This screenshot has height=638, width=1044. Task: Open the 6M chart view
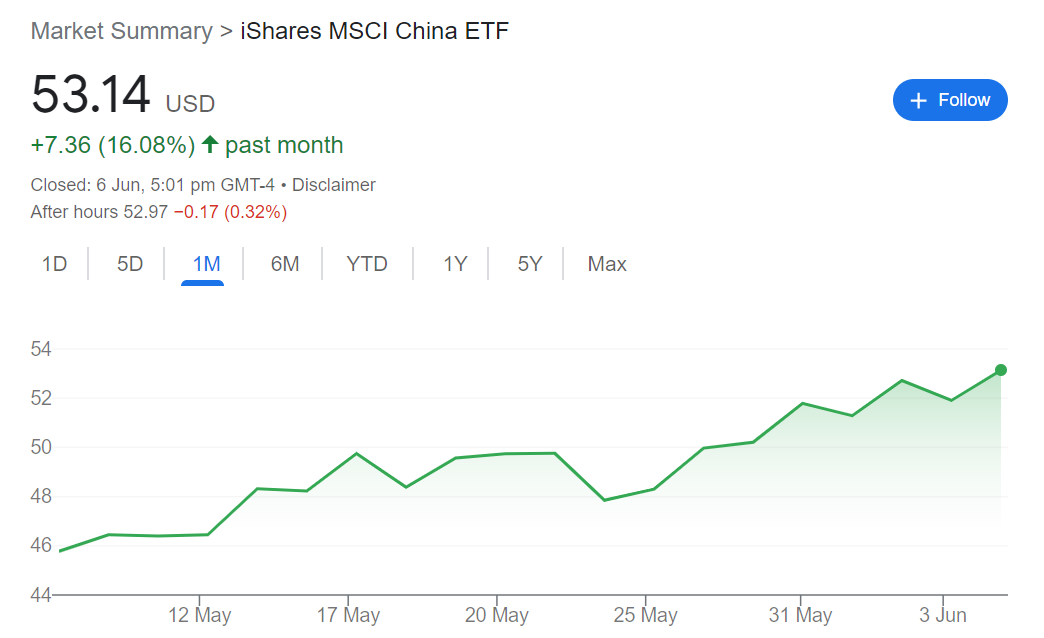[285, 264]
